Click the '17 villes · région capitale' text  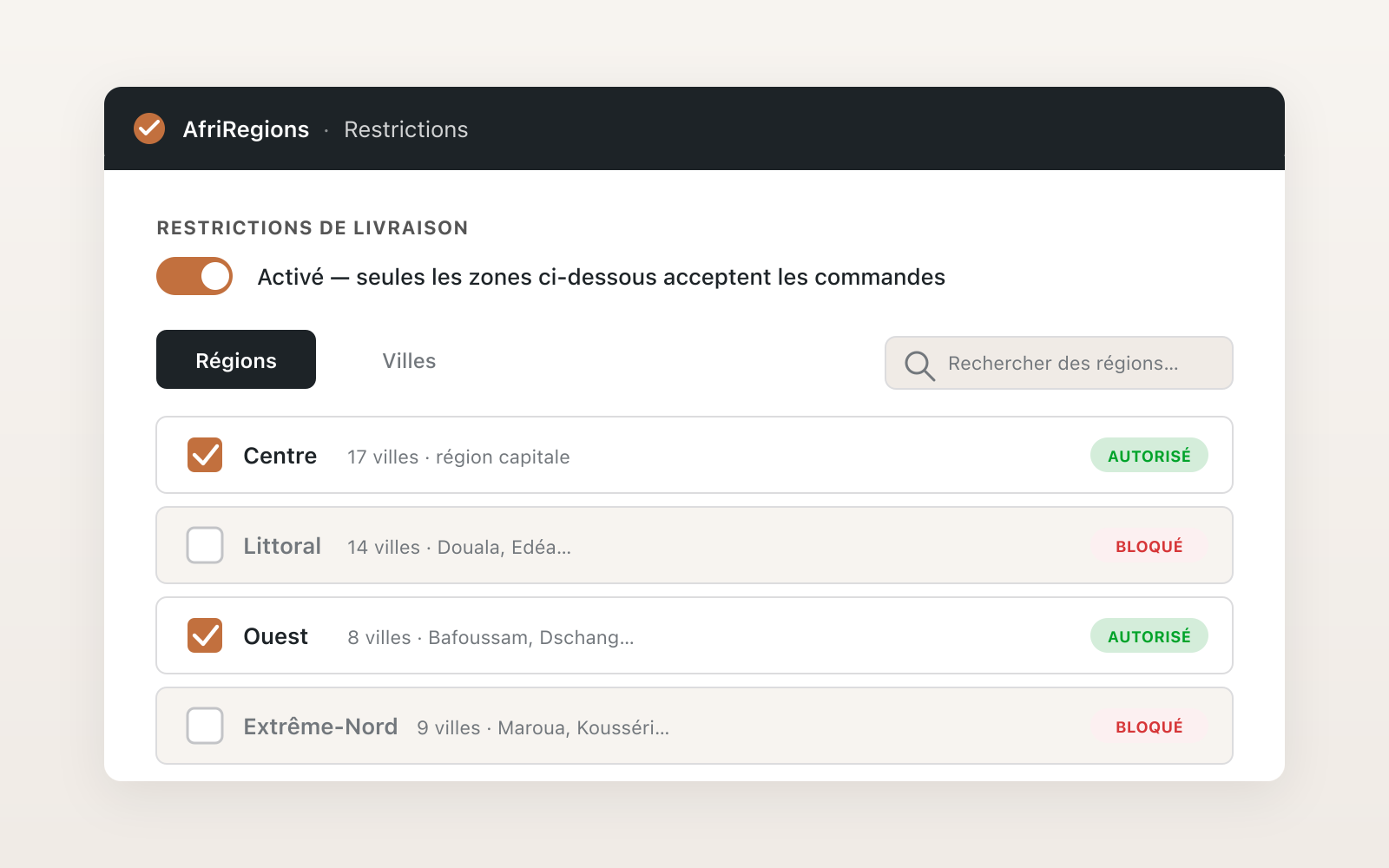coord(458,457)
